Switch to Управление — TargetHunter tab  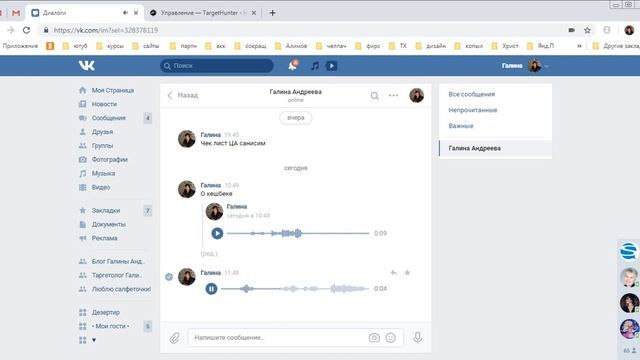202,13
